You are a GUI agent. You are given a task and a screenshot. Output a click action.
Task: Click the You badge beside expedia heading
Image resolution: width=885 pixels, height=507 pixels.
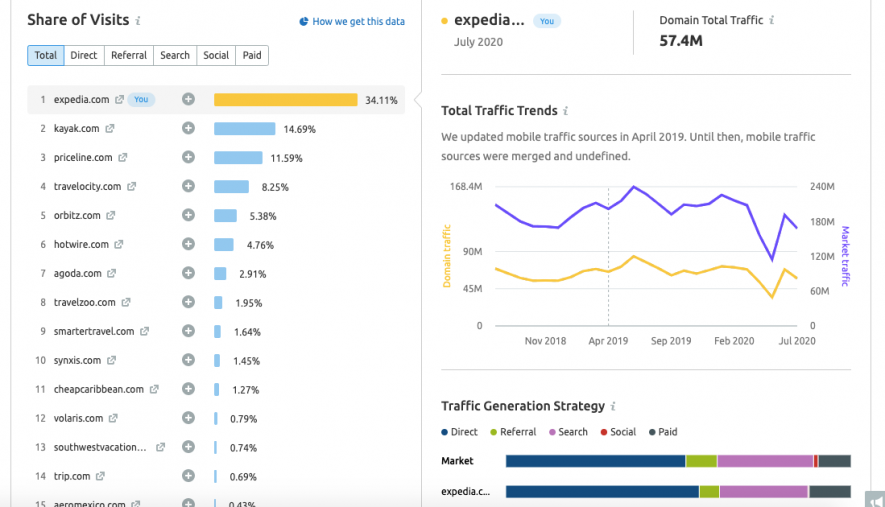tap(547, 21)
